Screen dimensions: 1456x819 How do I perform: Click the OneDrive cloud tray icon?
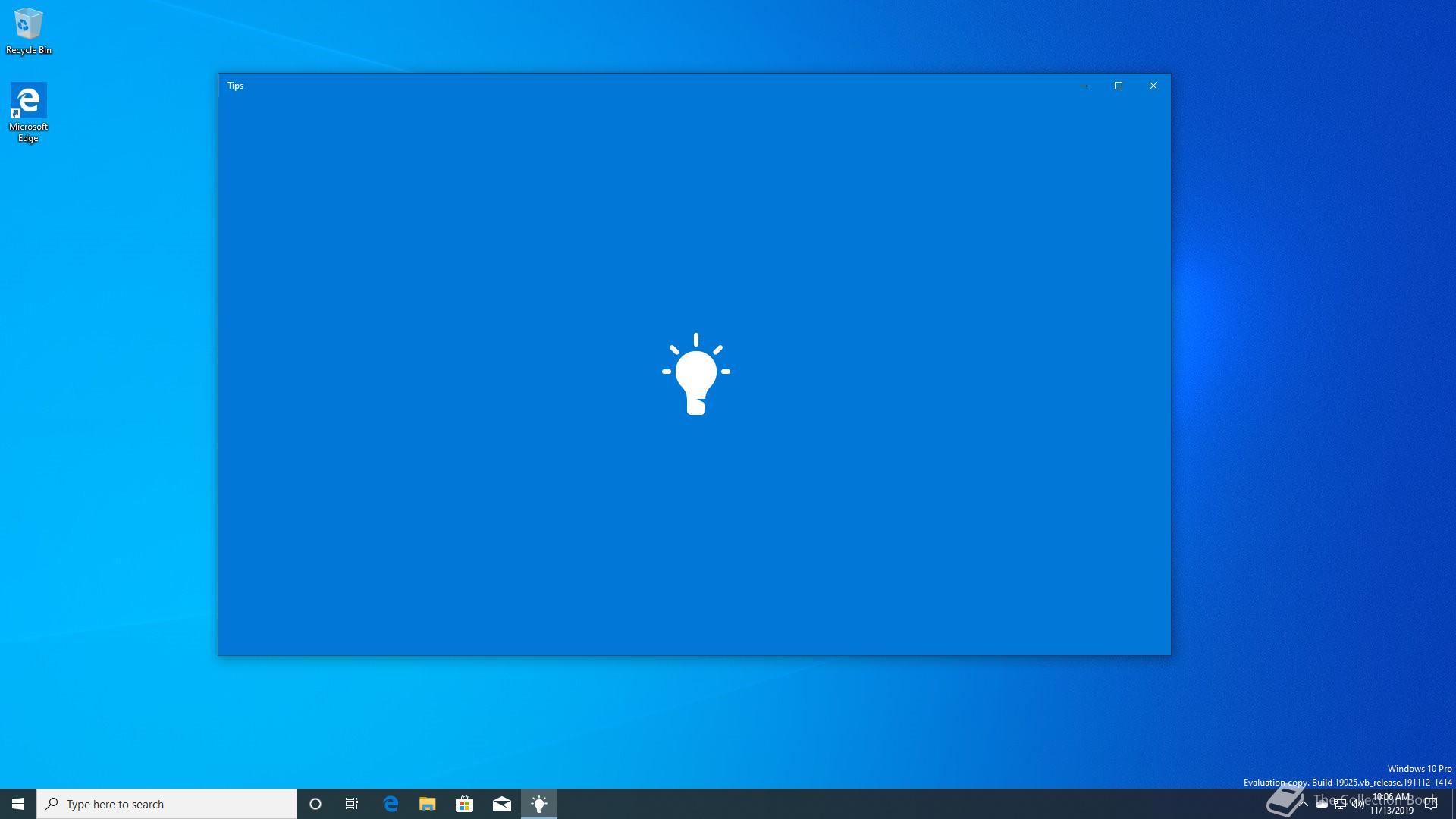click(1322, 804)
